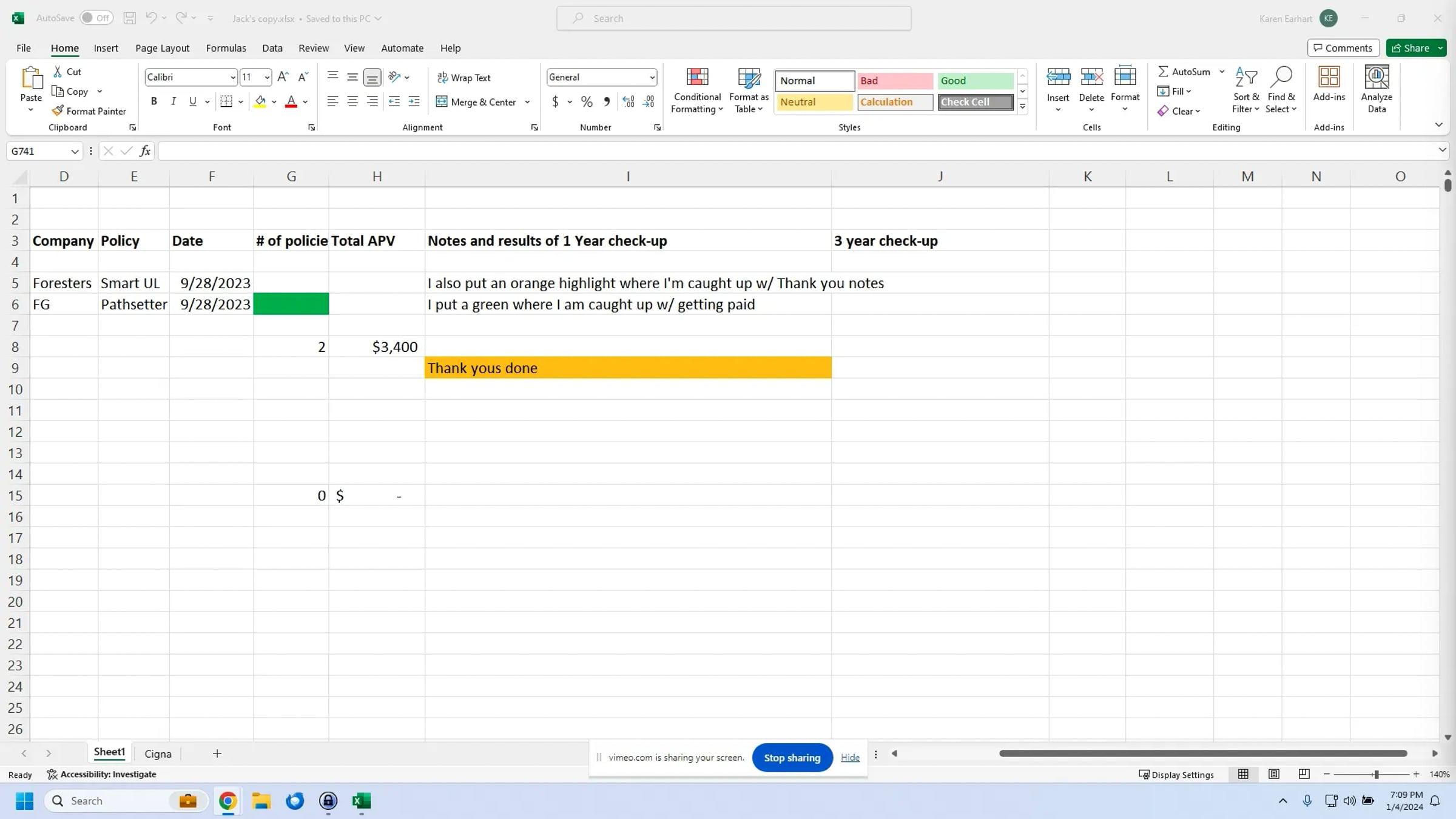The image size is (1456, 819).
Task: Expand the cell Styles gallery
Action: [x=1022, y=107]
